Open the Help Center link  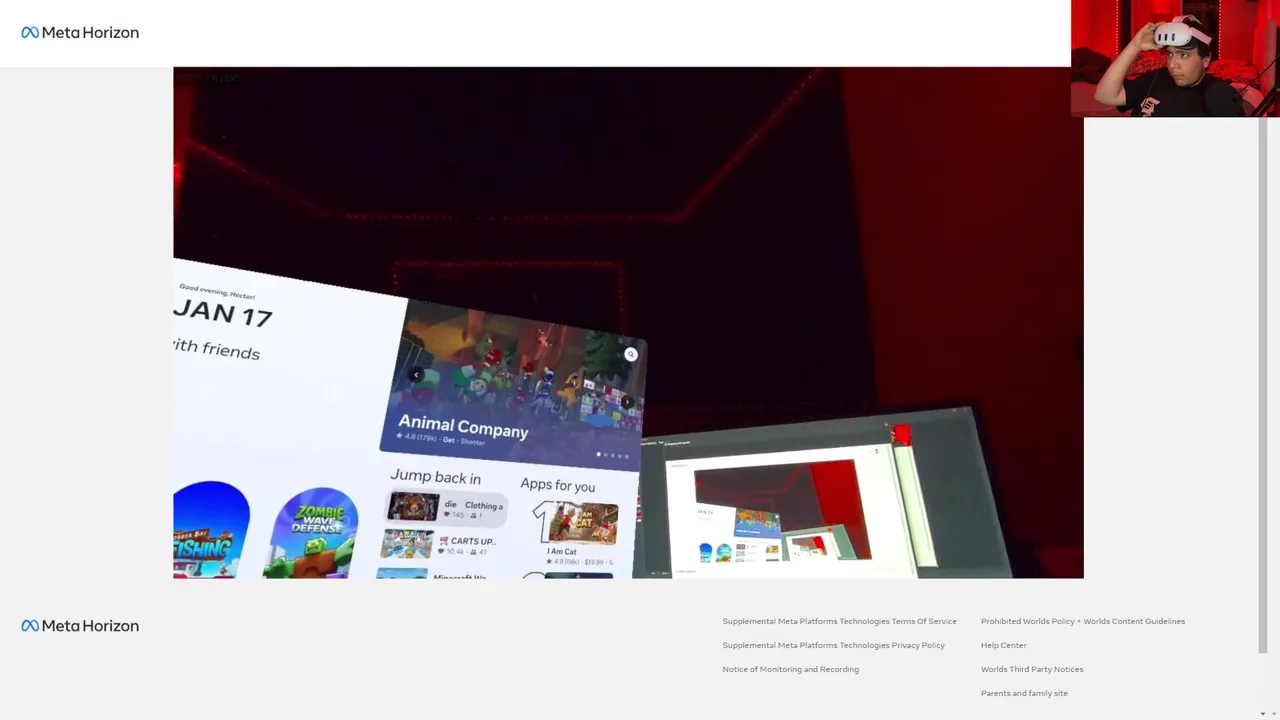pos(1003,645)
